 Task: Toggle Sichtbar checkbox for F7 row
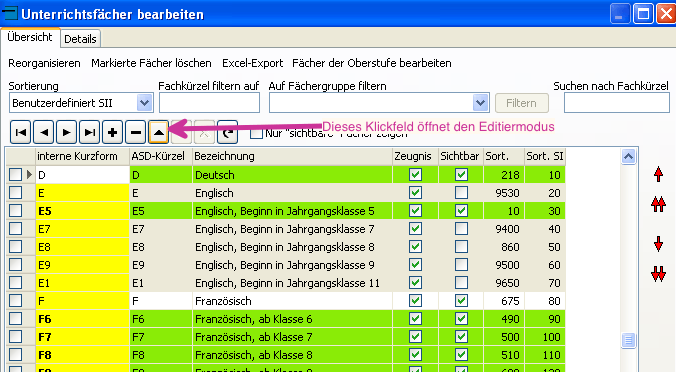tap(461, 337)
